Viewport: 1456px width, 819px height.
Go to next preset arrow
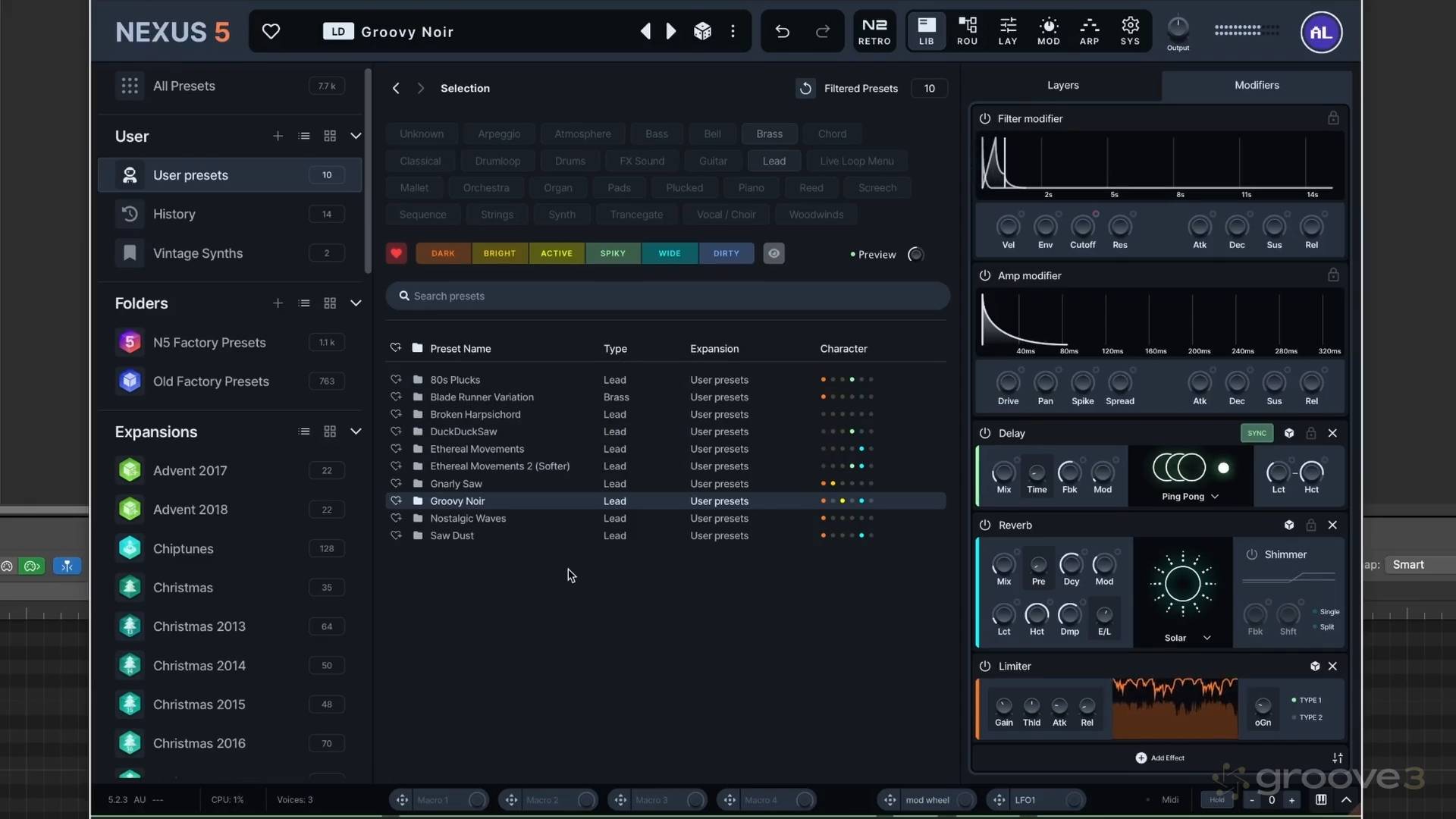[671, 31]
